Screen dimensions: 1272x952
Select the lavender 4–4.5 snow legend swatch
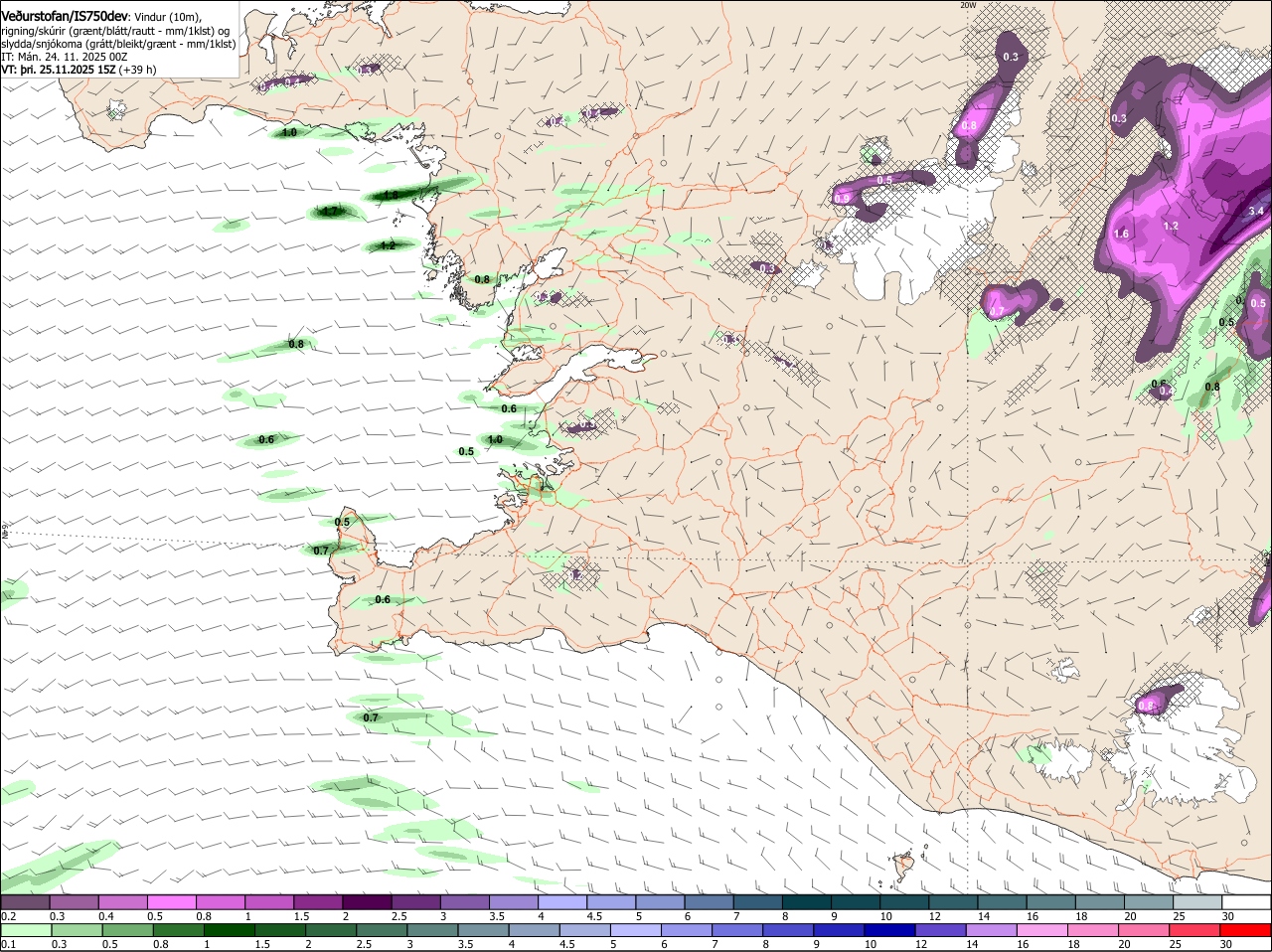coord(563,901)
